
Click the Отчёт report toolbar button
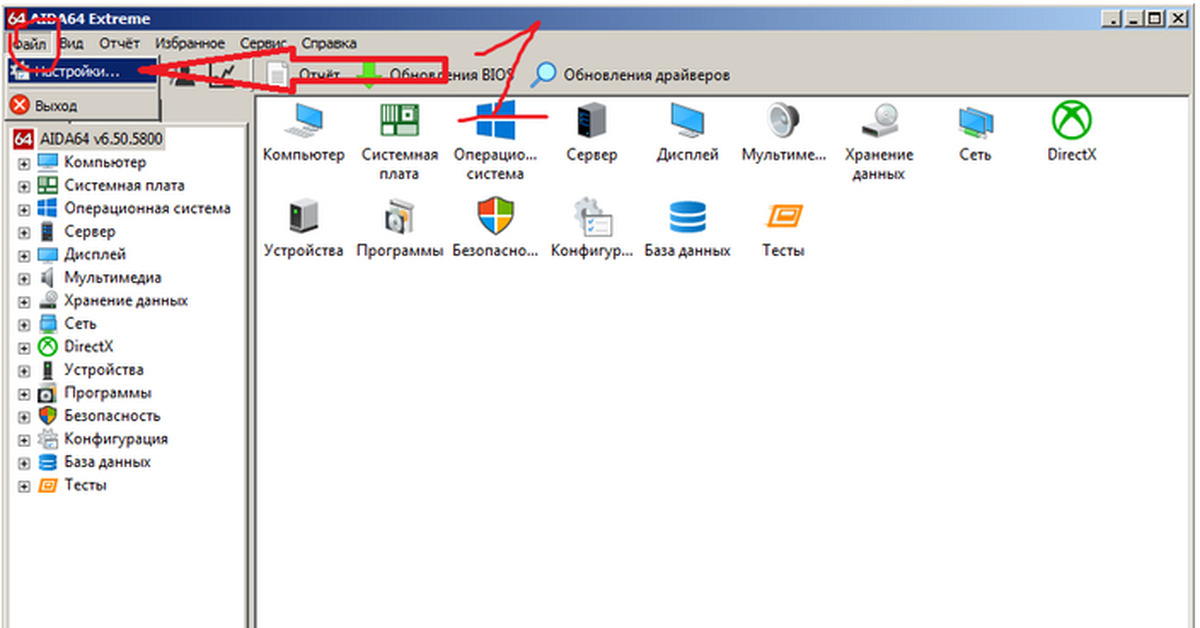tap(306, 75)
